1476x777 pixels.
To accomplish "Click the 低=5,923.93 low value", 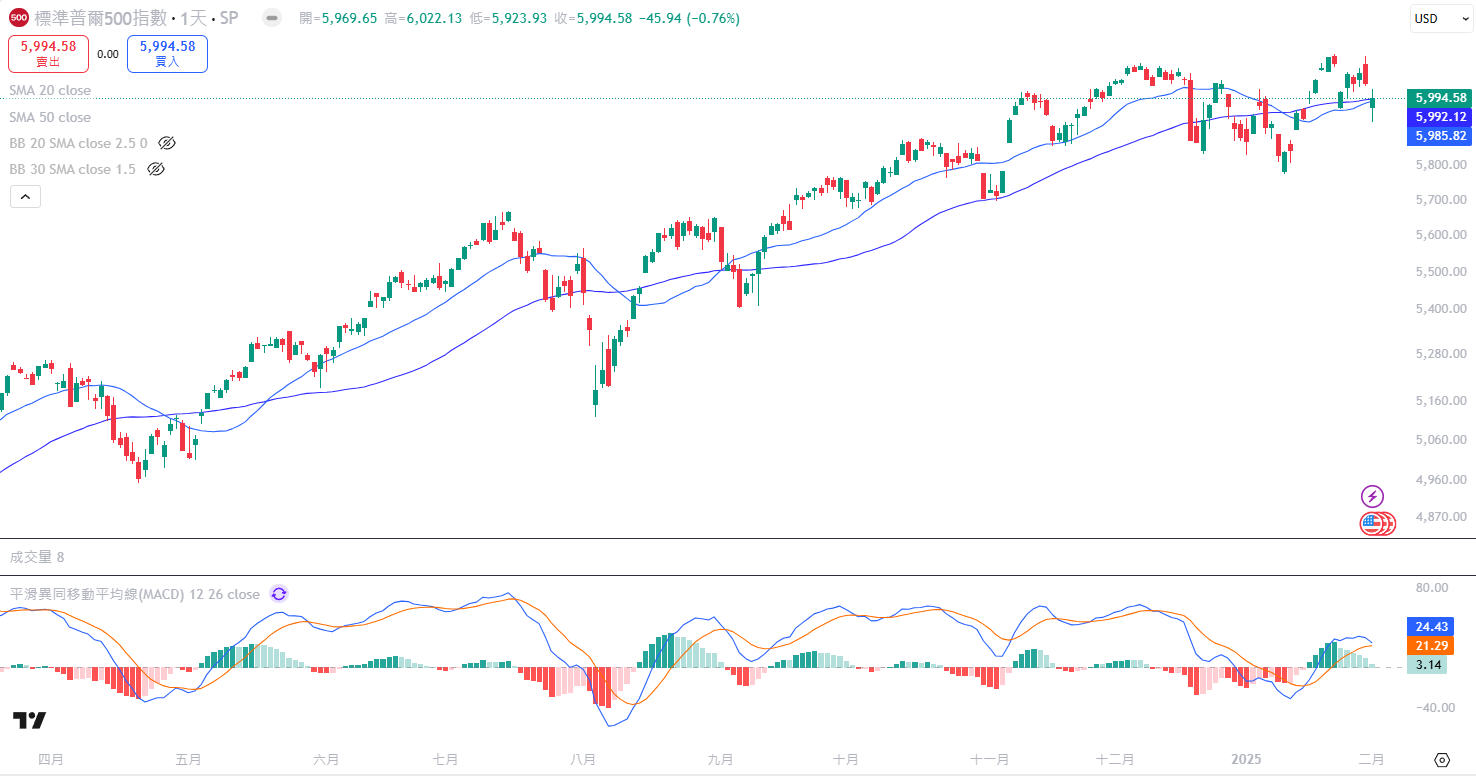I will pyautogui.click(x=508, y=18).
